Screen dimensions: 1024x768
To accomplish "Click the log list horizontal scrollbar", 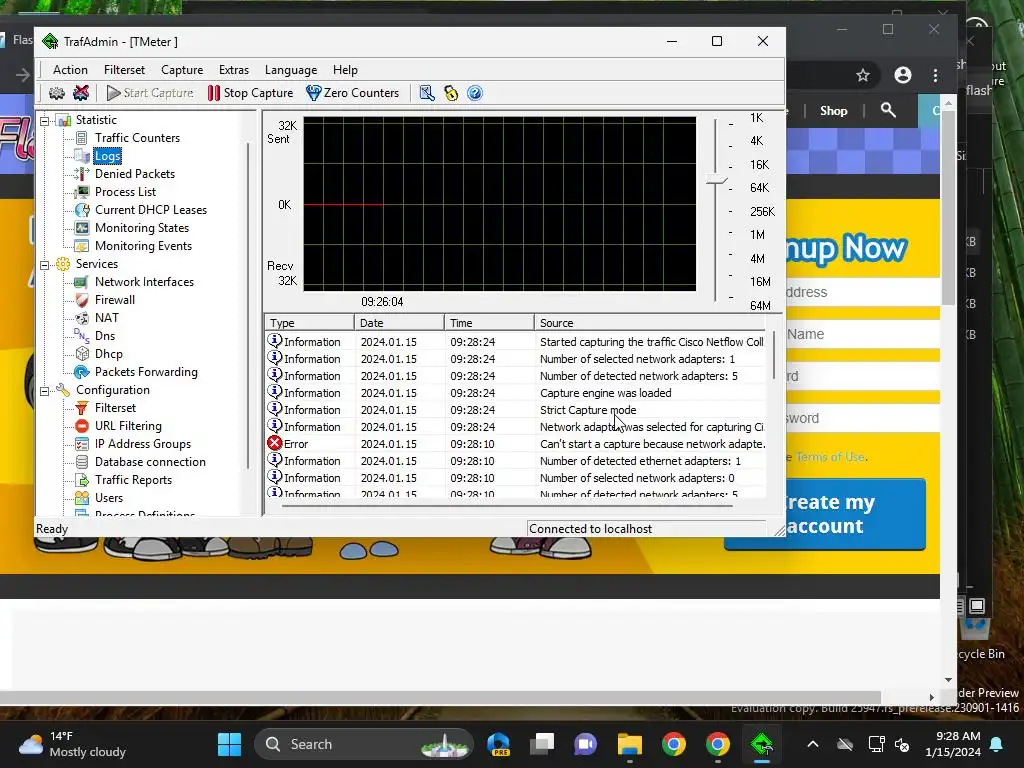I will [x=507, y=505].
